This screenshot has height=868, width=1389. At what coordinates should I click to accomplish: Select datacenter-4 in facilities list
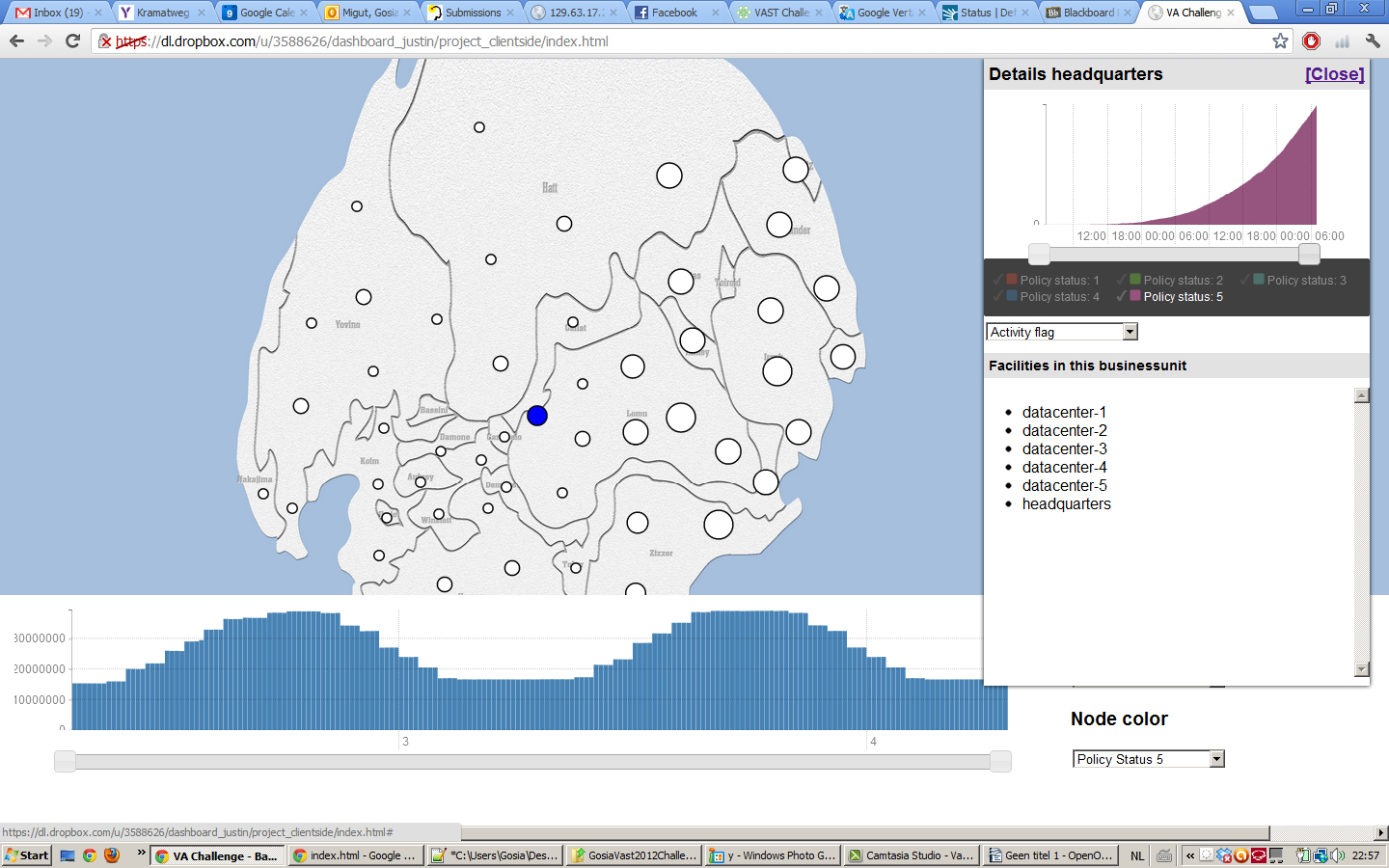coord(1064,467)
